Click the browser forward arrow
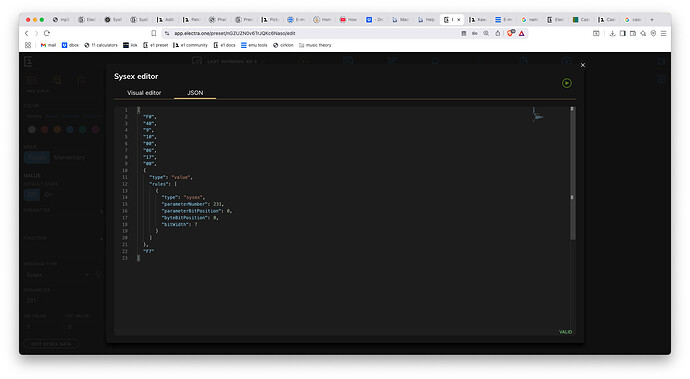 pyautogui.click(x=37, y=33)
